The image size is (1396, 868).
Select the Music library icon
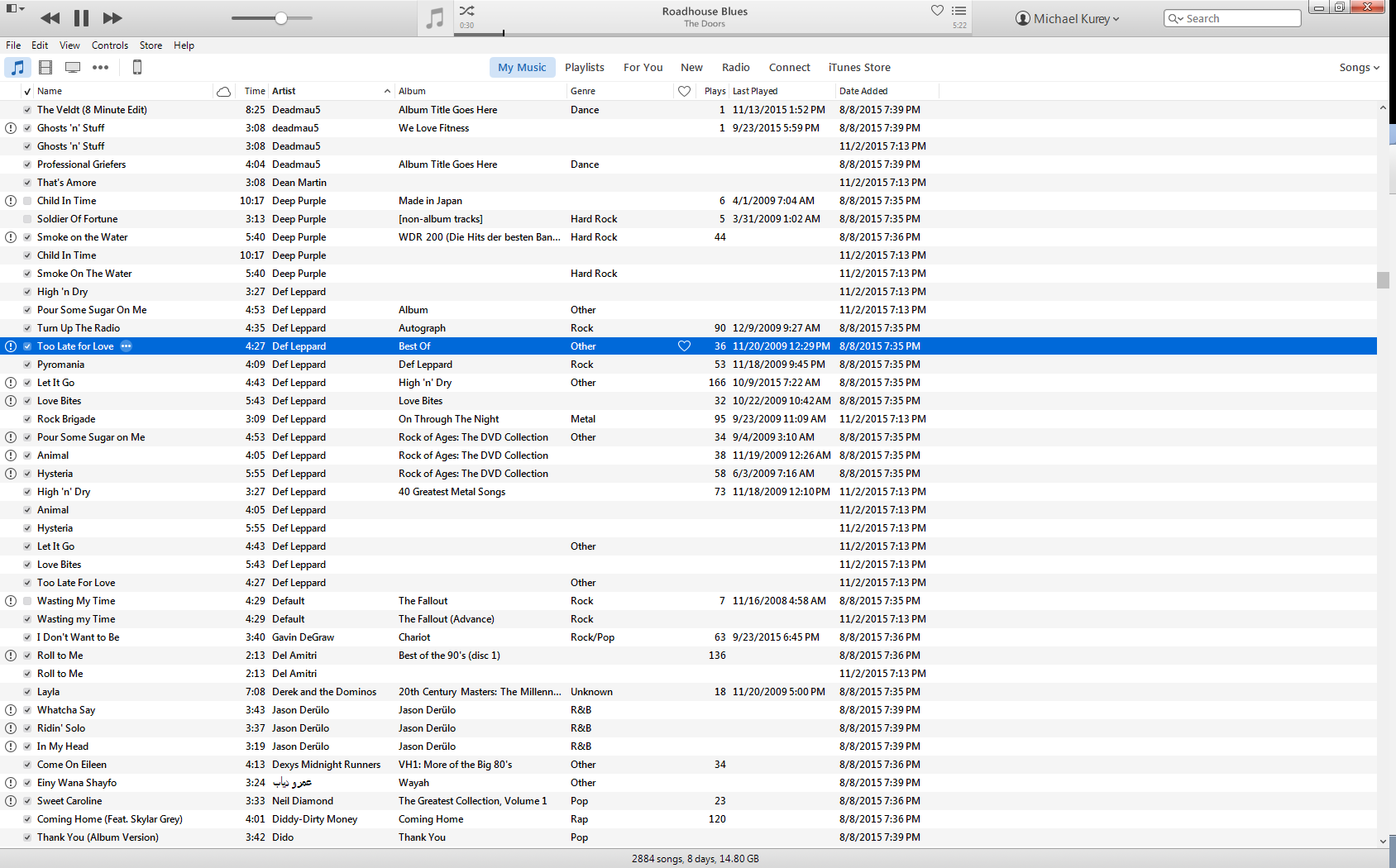point(17,68)
